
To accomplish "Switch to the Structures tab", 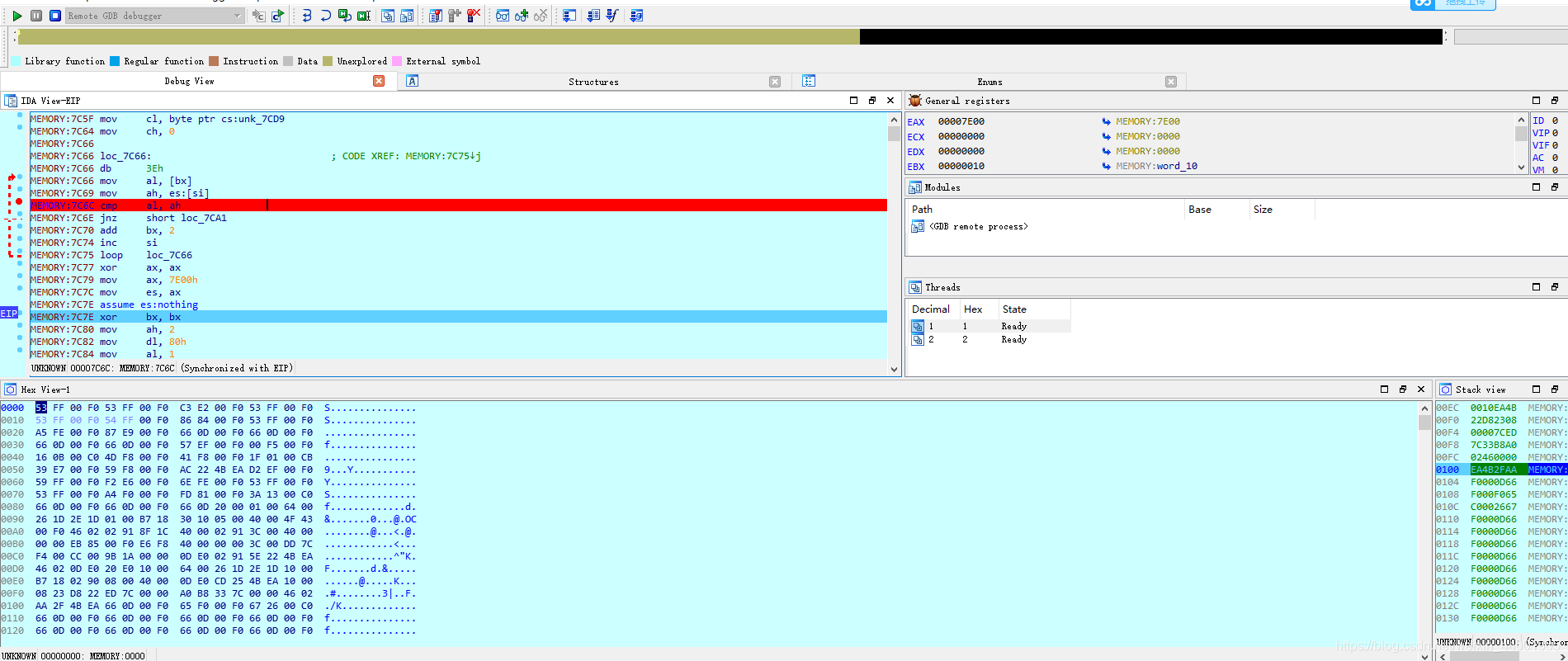I will tap(593, 82).
